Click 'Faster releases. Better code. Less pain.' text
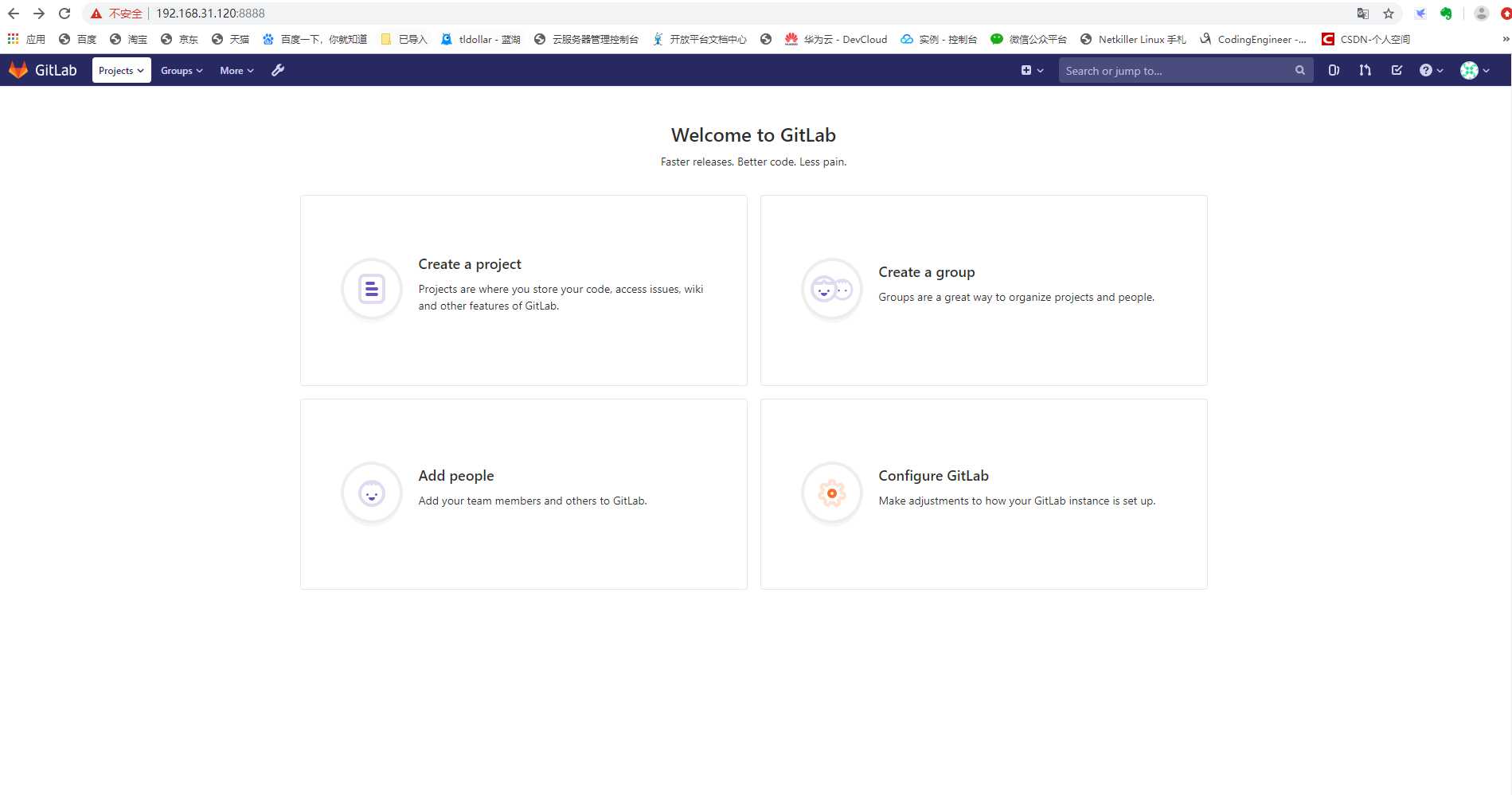 click(x=753, y=162)
